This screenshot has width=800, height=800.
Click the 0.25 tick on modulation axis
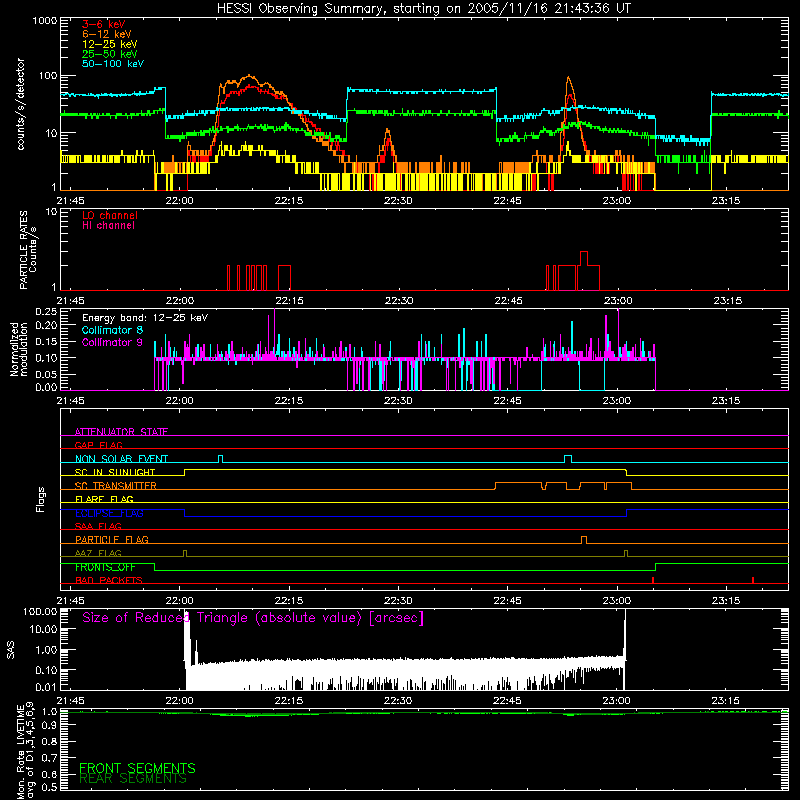(x=46, y=312)
